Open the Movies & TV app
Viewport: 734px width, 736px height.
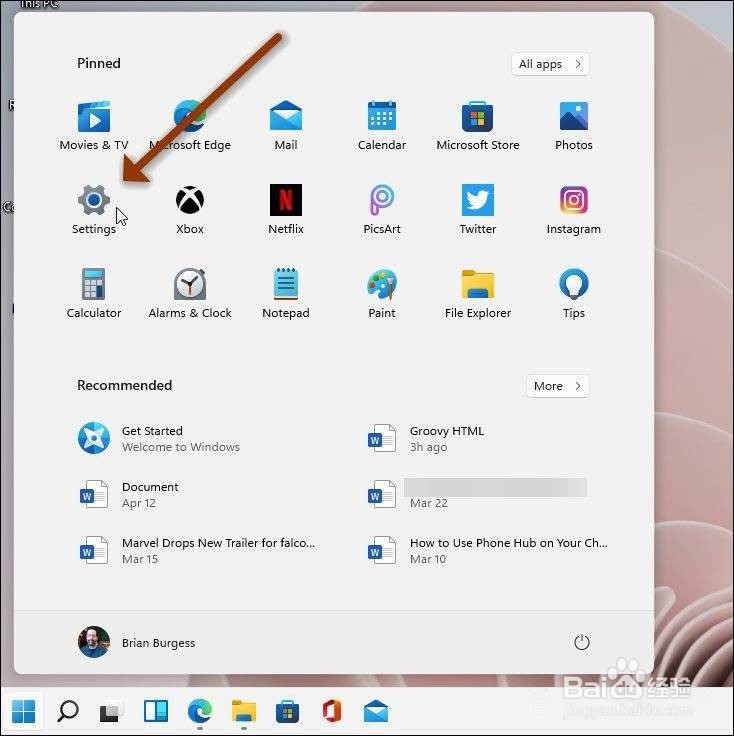click(94, 125)
